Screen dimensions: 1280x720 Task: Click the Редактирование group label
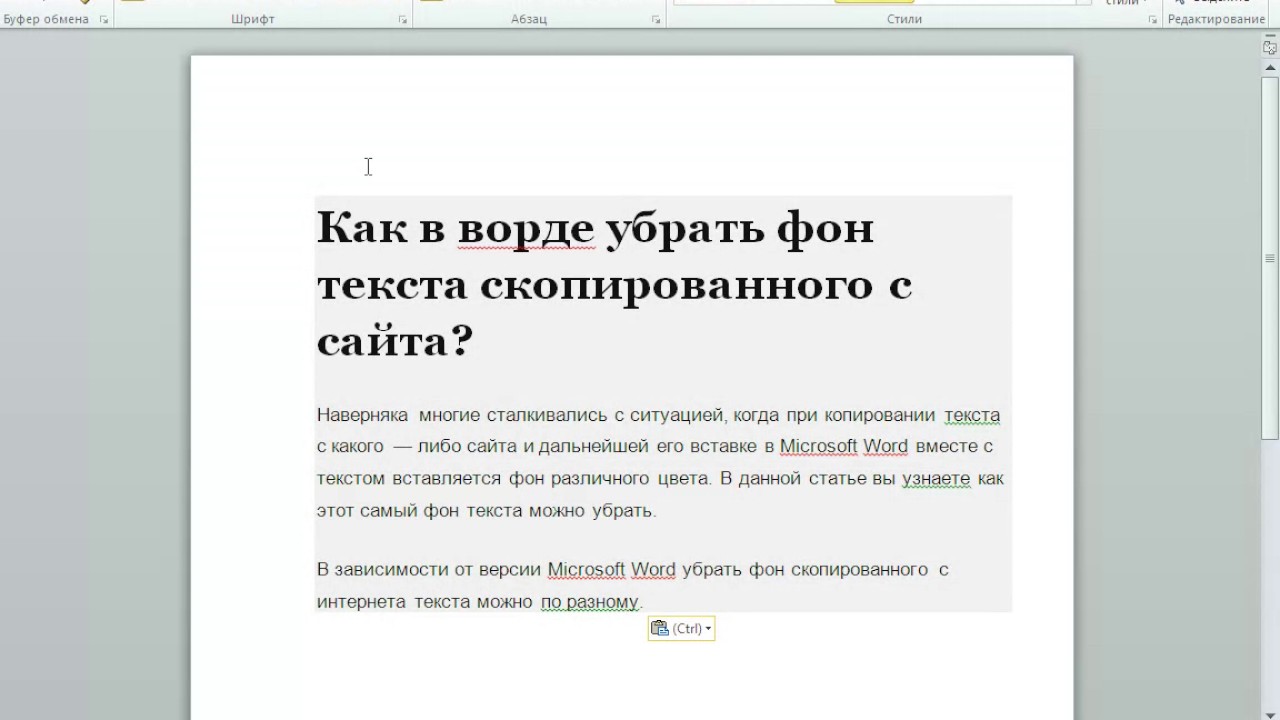click(x=1216, y=19)
